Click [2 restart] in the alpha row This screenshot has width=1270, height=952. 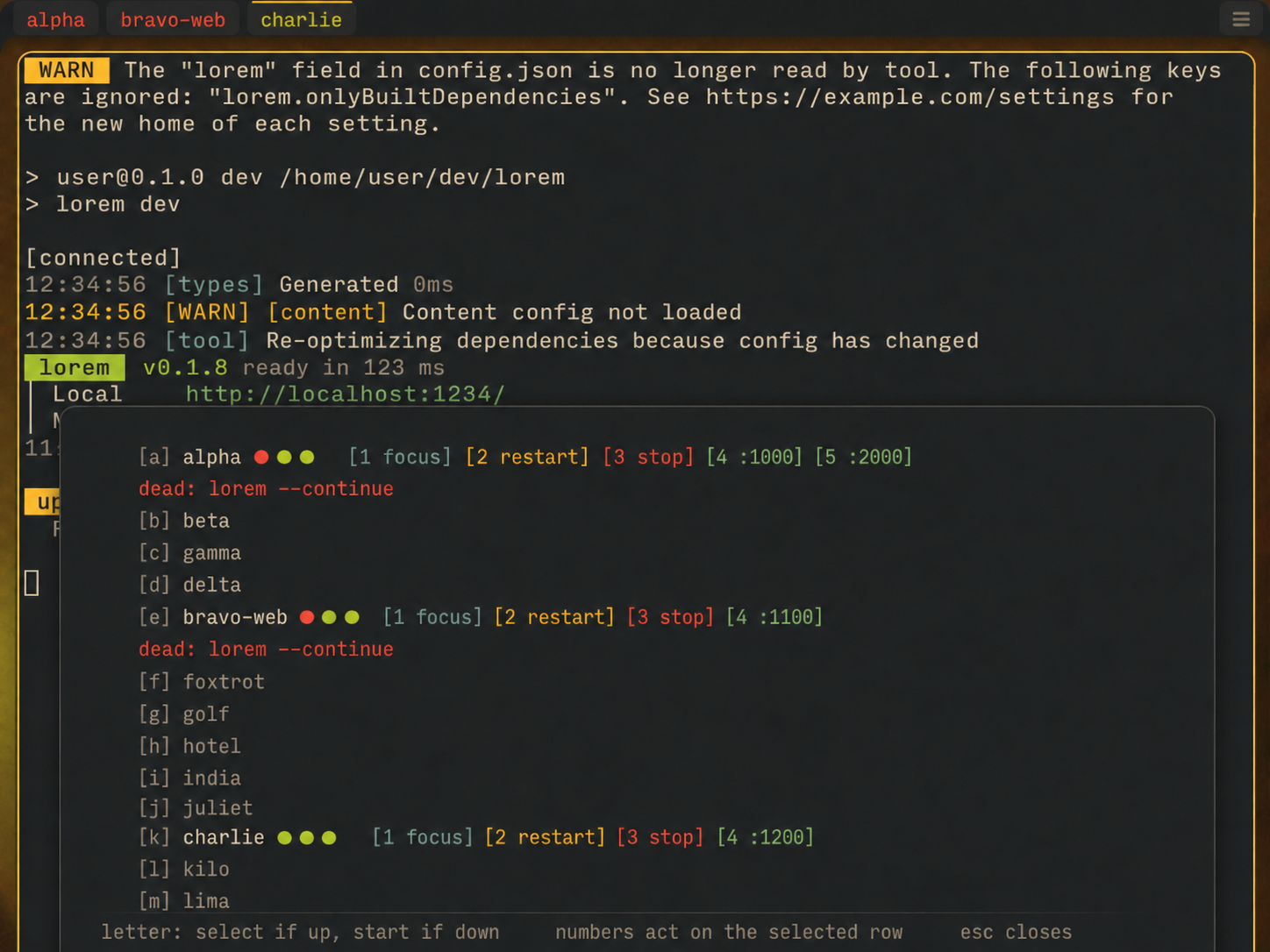click(527, 457)
